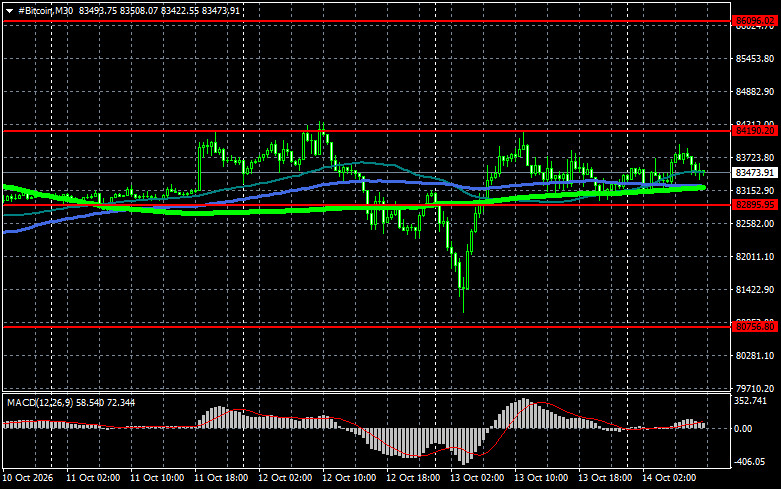
Task: Click the -406.05 MACD scale value
Action: tap(750, 462)
